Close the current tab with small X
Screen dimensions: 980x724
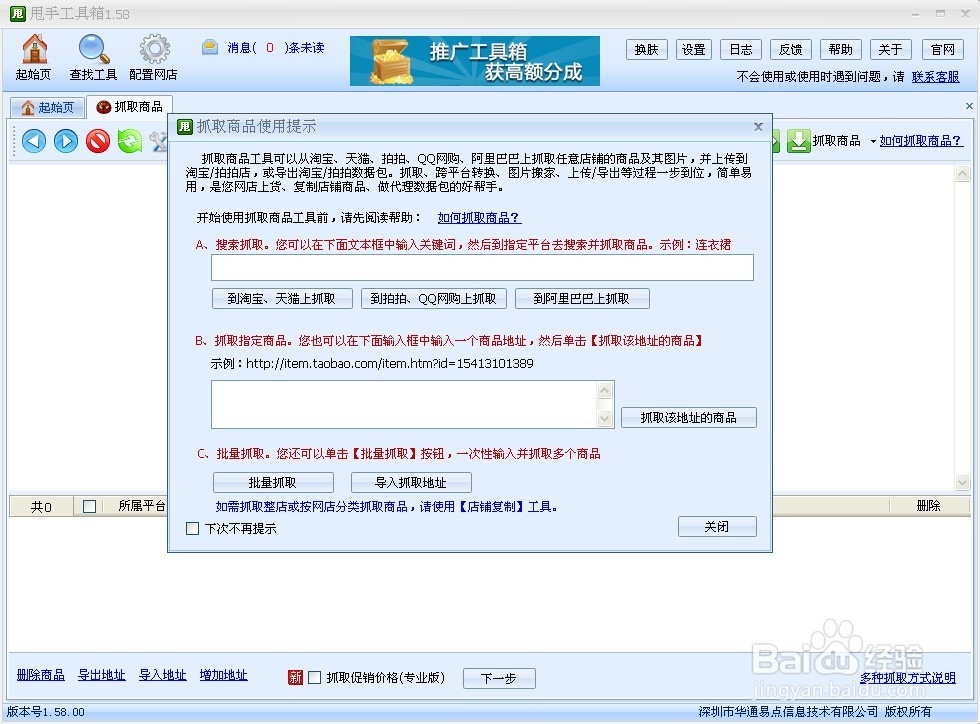point(969,106)
